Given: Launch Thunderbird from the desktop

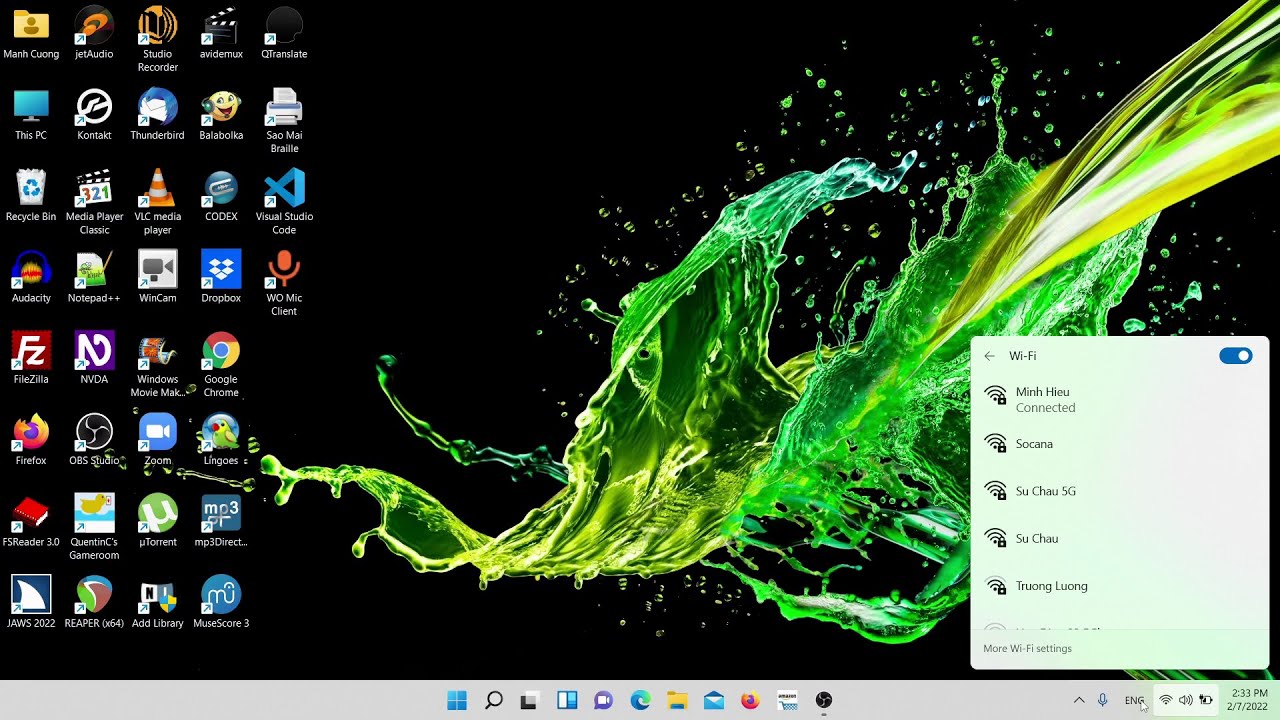Looking at the screenshot, I should [158, 115].
